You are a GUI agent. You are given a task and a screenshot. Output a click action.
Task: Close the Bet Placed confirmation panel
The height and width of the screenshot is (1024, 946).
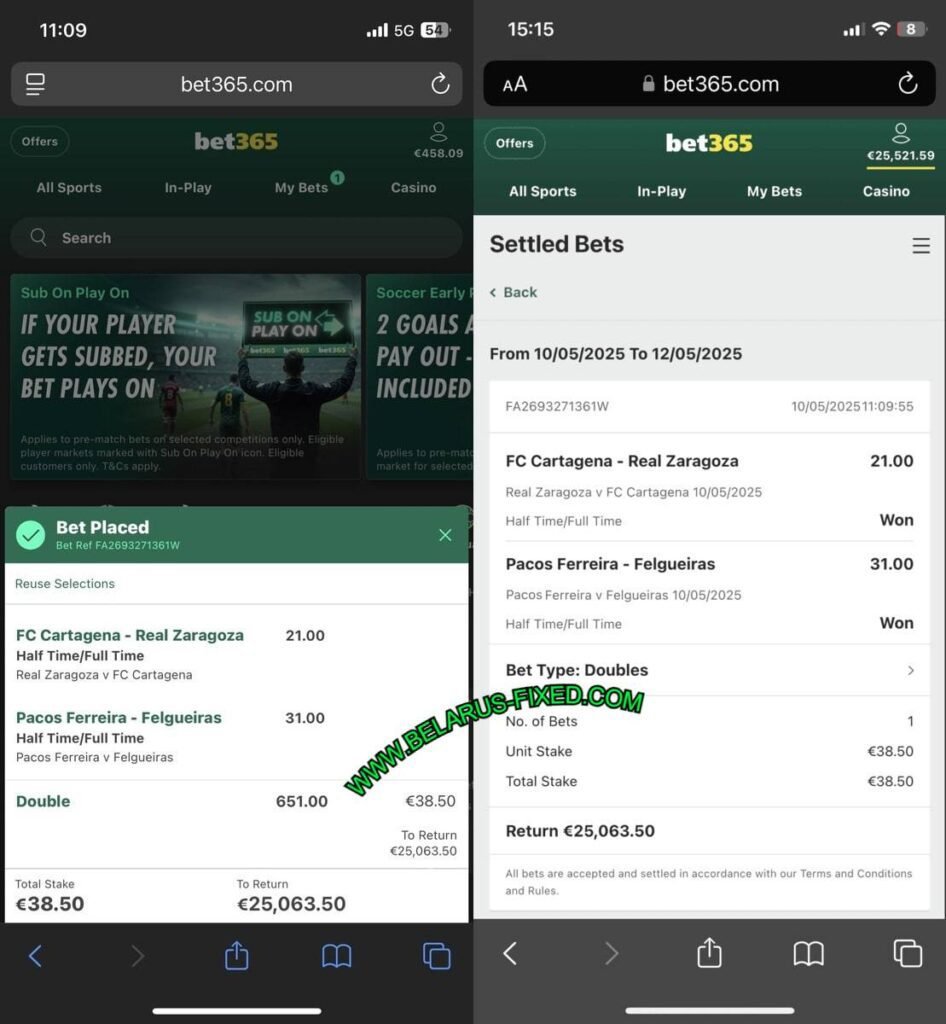(445, 535)
